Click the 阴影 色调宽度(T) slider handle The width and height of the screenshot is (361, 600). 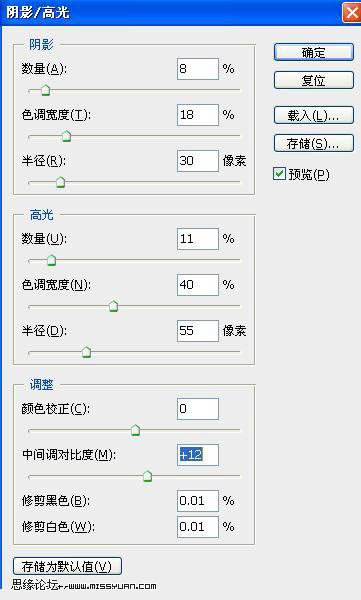[67, 136]
